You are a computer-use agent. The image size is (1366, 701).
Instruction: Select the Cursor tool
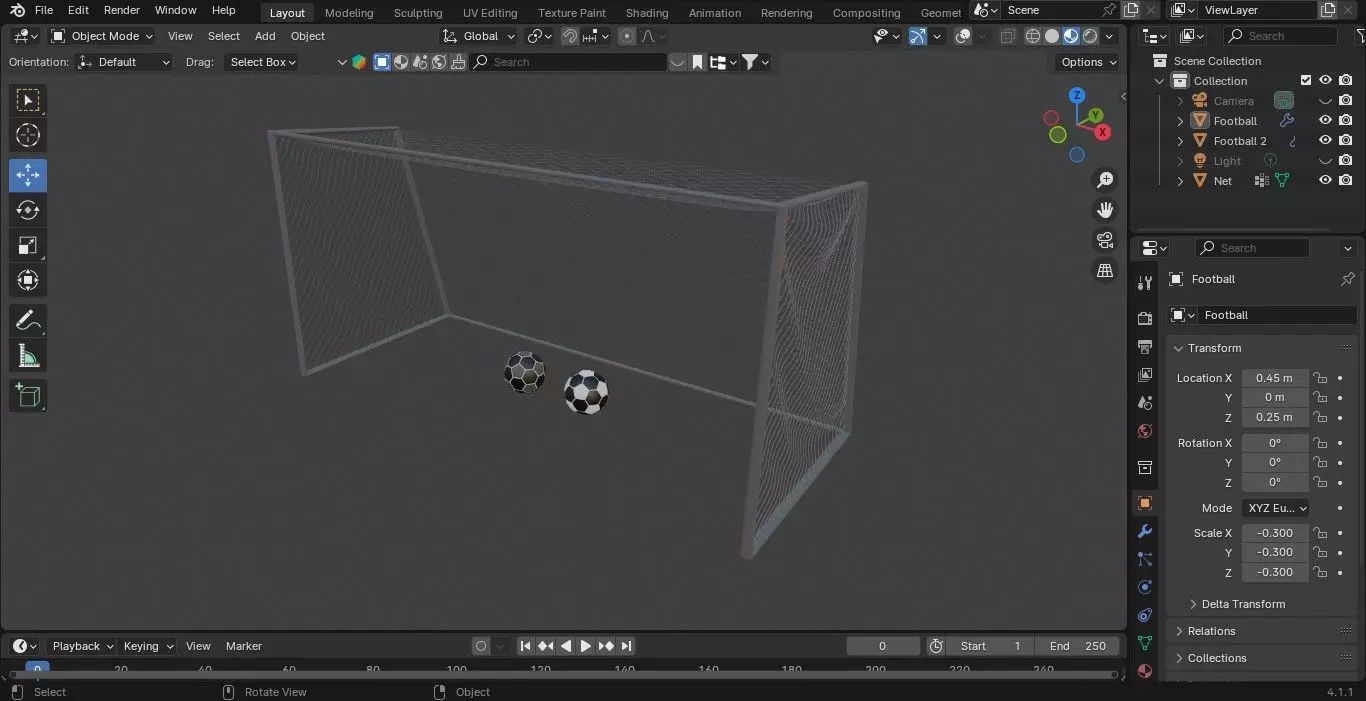point(28,135)
